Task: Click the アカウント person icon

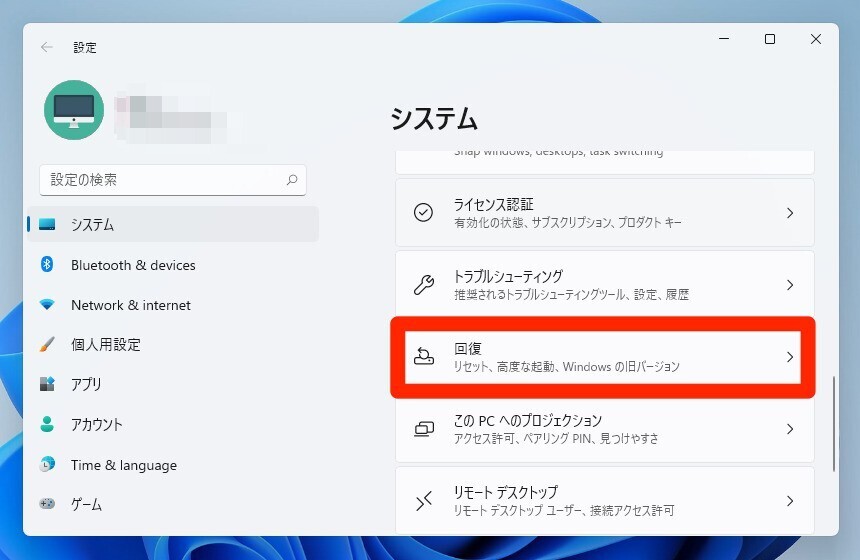Action: [x=47, y=424]
